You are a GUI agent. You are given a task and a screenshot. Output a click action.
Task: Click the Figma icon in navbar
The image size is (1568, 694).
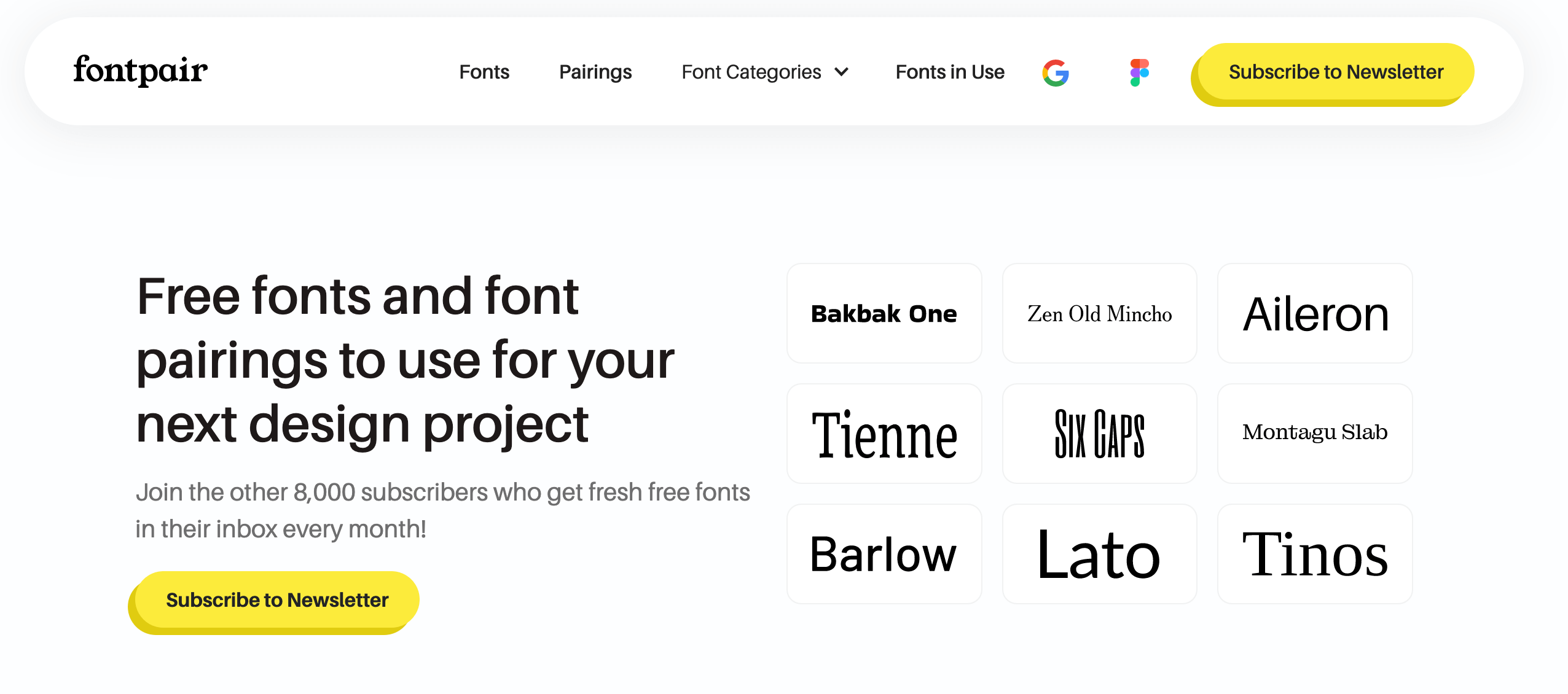(1139, 72)
